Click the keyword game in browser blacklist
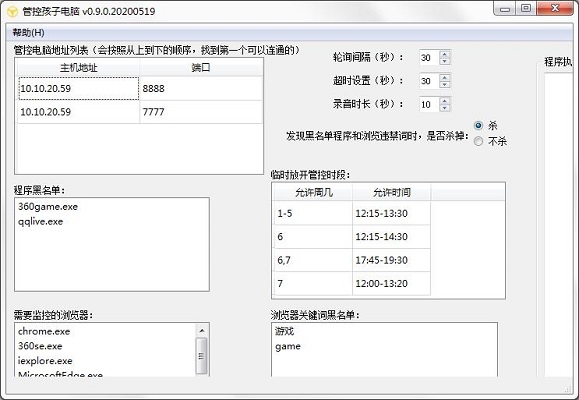This screenshot has height=400, width=579. click(288, 346)
